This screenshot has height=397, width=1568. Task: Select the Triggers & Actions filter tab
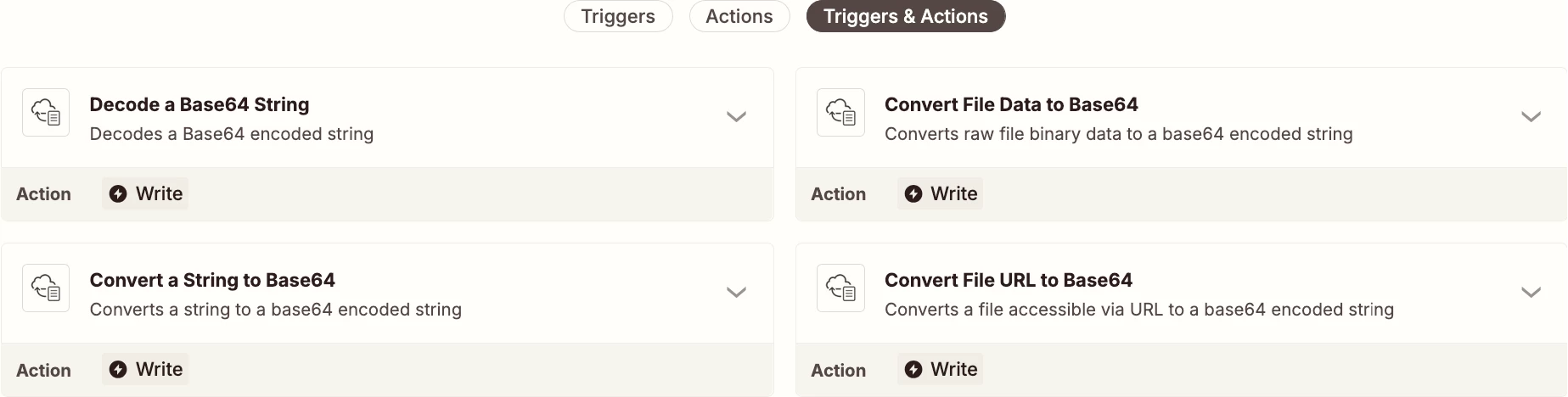click(x=906, y=16)
